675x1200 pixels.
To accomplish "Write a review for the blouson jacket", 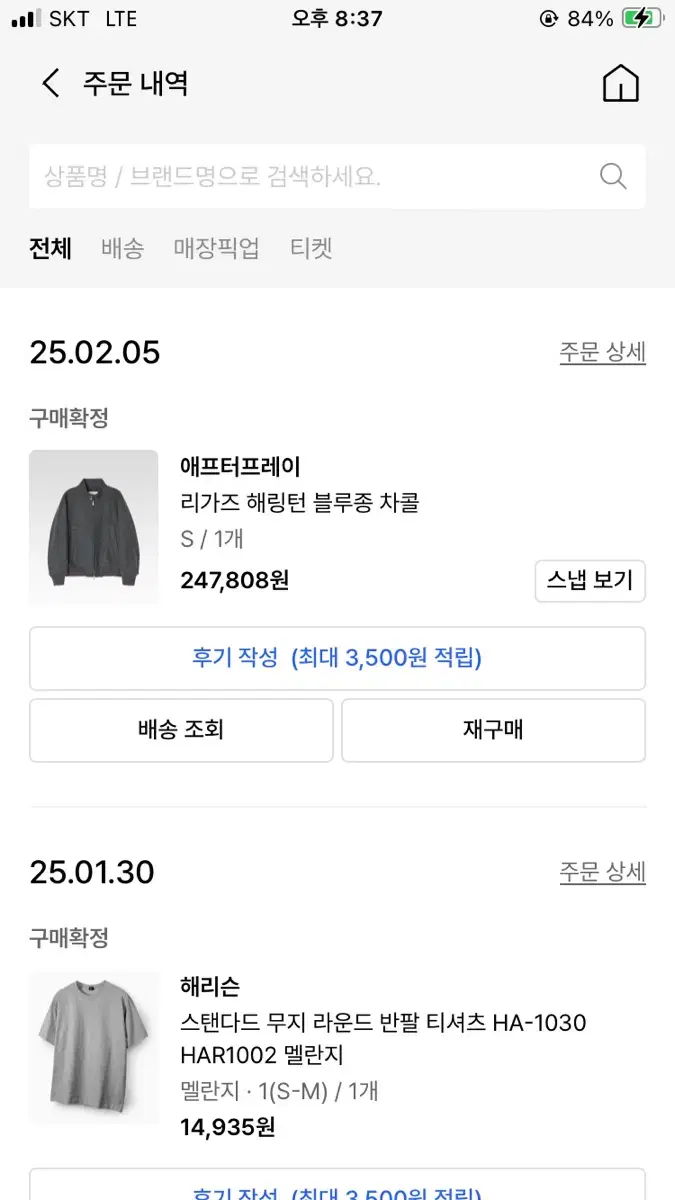I will coord(337,658).
